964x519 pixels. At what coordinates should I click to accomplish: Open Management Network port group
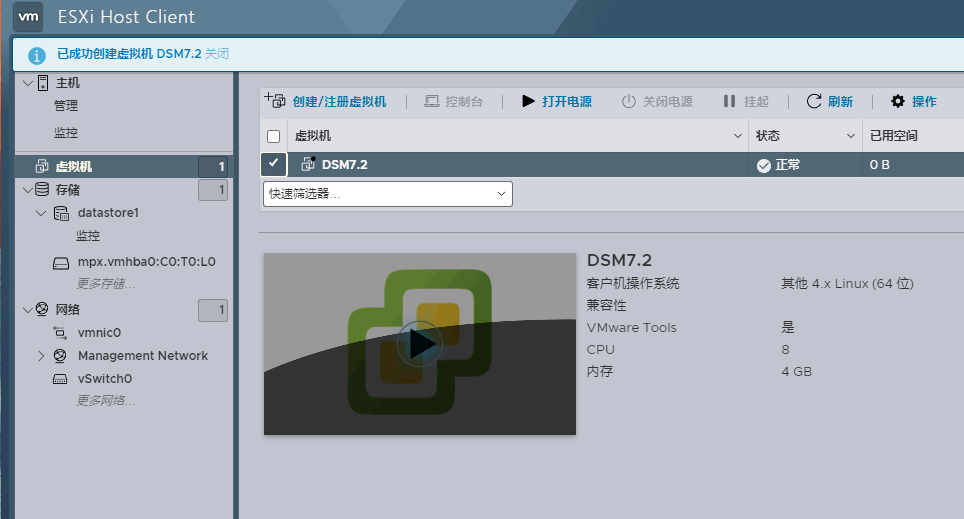click(143, 355)
